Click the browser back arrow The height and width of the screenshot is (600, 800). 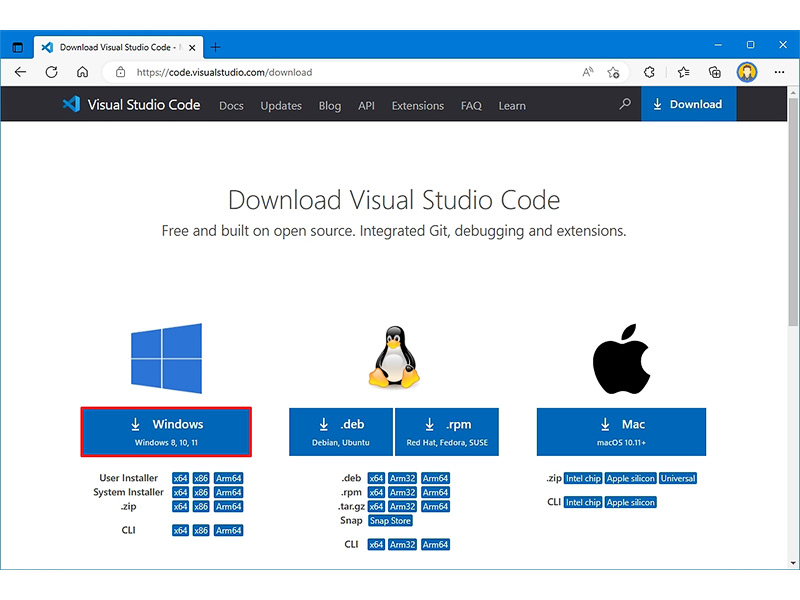tap(20, 72)
